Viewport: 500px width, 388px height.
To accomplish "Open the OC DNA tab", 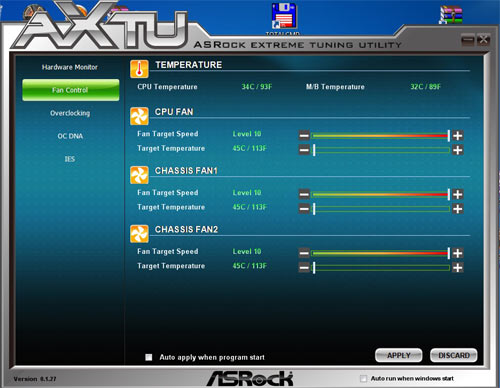I will (x=70, y=136).
